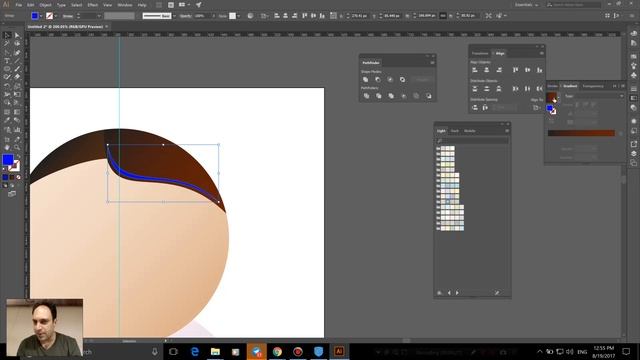The height and width of the screenshot is (360, 640).
Task: Set paint mode to Color in Tools panel
Action: [x=5, y=177]
